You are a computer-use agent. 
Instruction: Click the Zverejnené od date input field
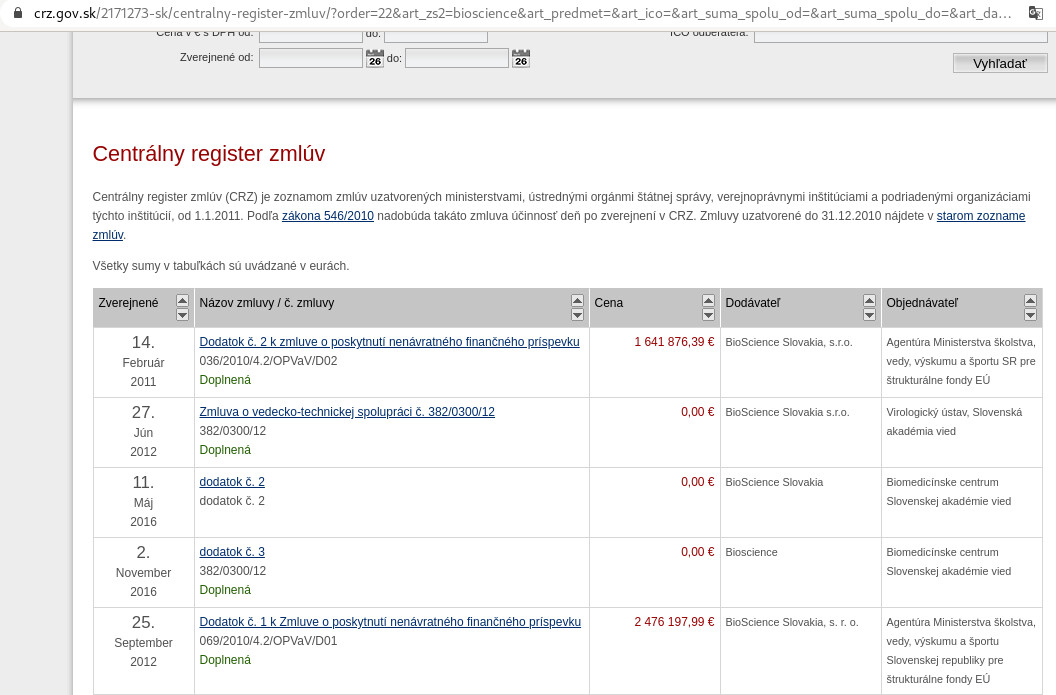pos(310,58)
